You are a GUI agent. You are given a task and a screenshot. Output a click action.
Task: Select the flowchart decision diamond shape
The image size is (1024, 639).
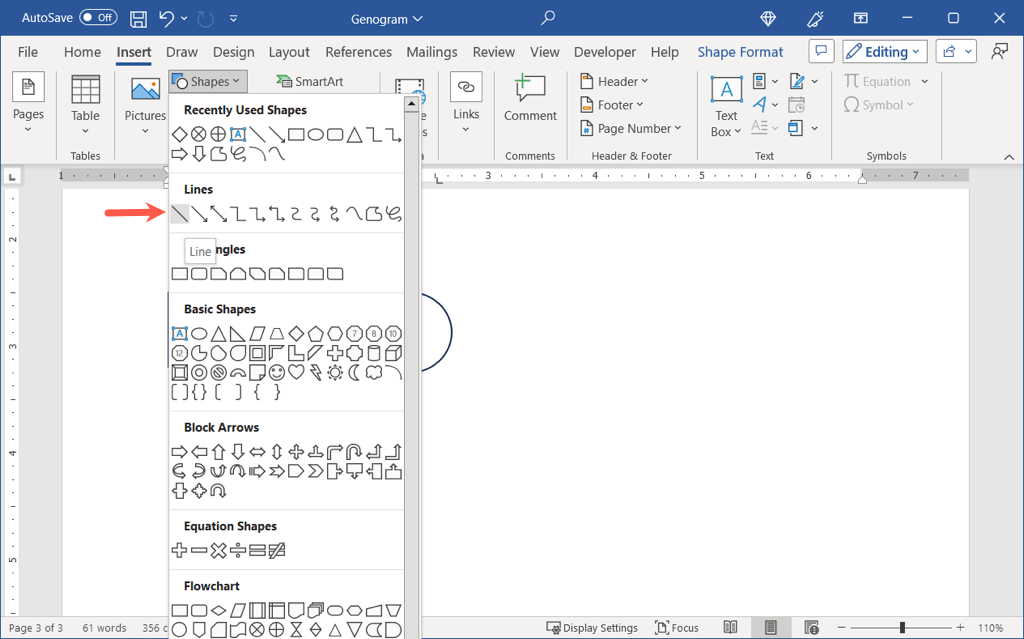click(x=218, y=610)
